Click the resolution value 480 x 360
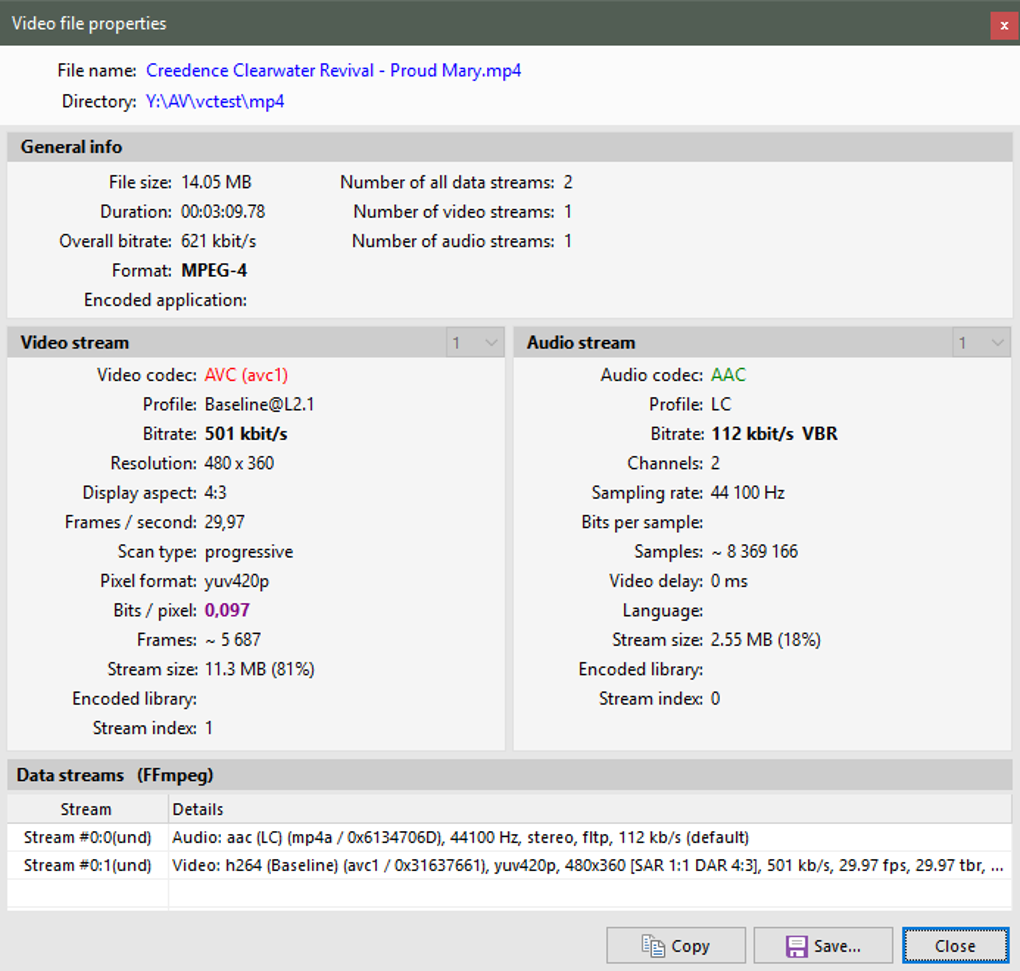This screenshot has height=971, width=1020. pyautogui.click(x=239, y=463)
